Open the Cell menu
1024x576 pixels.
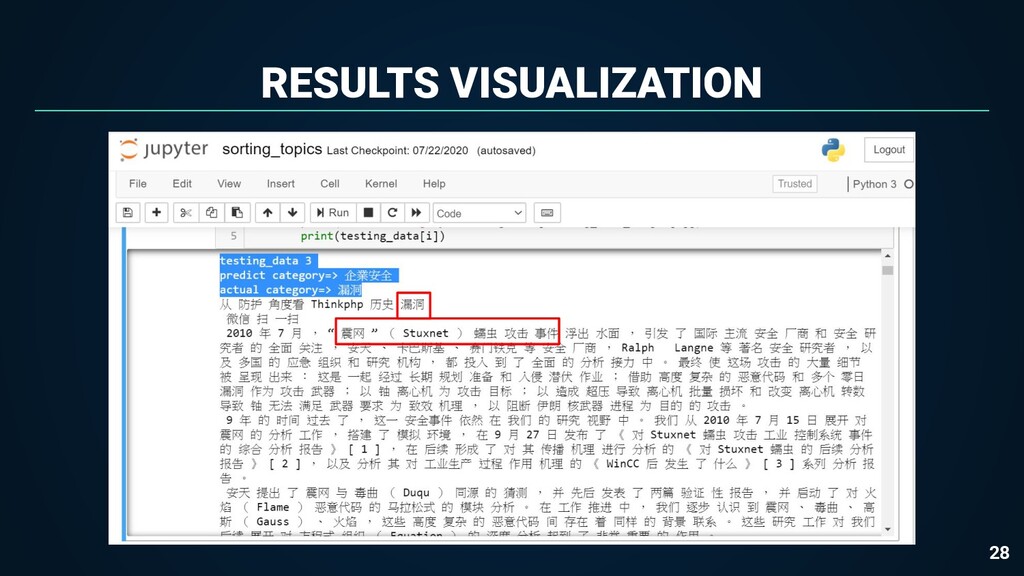(x=330, y=184)
